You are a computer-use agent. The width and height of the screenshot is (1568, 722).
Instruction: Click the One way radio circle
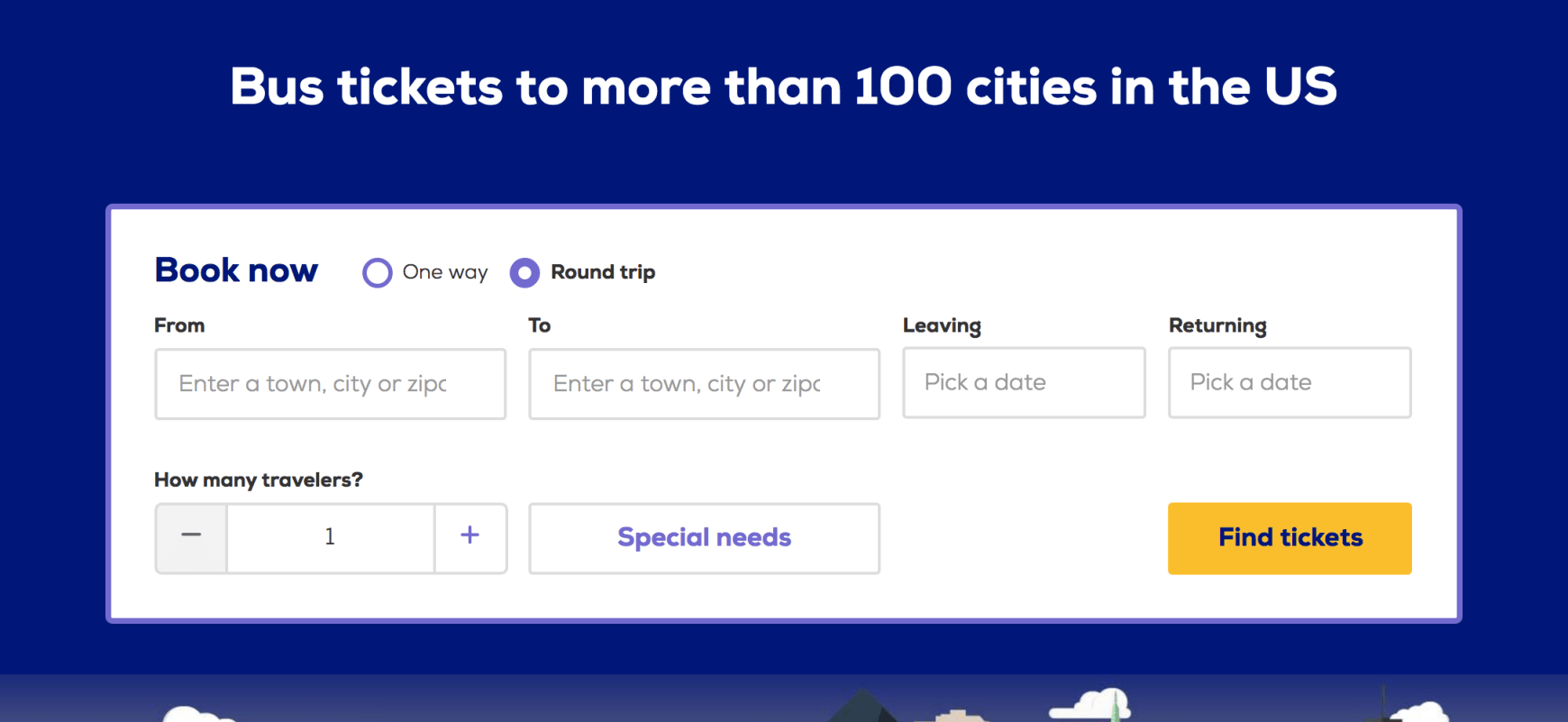377,272
